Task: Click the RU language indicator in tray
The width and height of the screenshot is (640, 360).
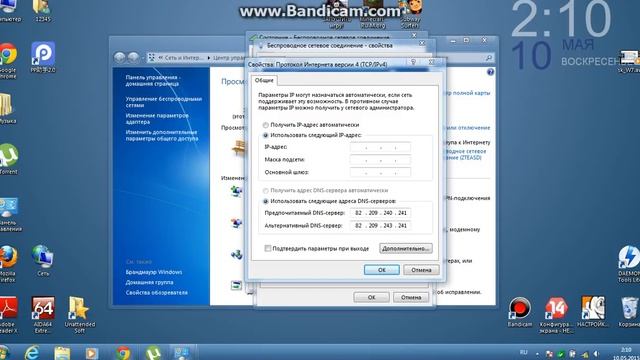Action: tap(524, 352)
